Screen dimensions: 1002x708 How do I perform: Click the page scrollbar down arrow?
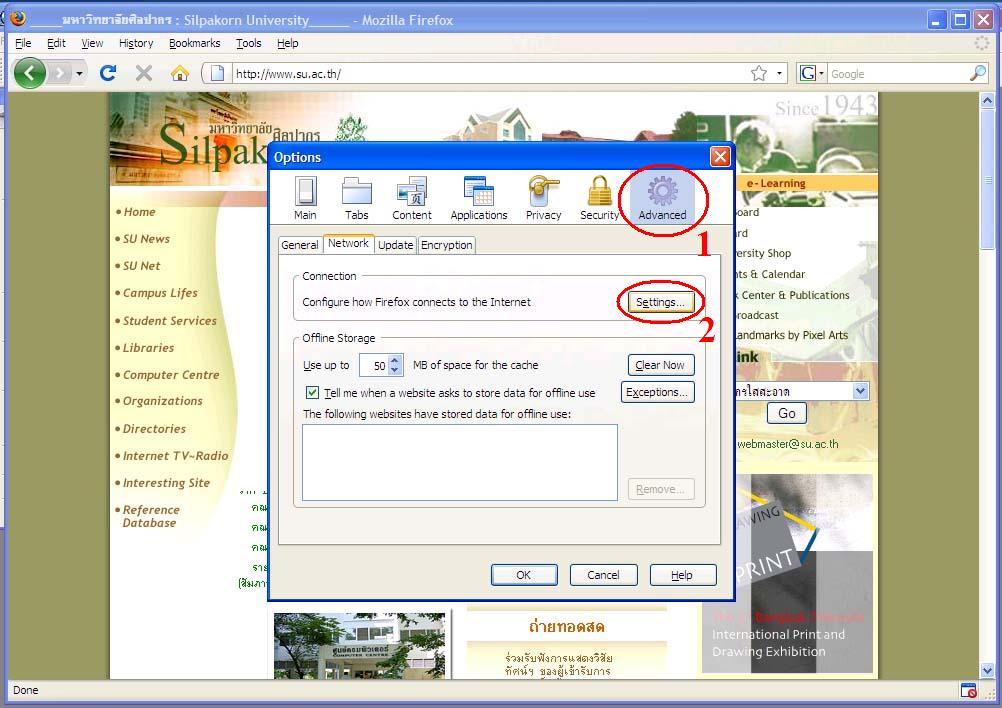[987, 670]
